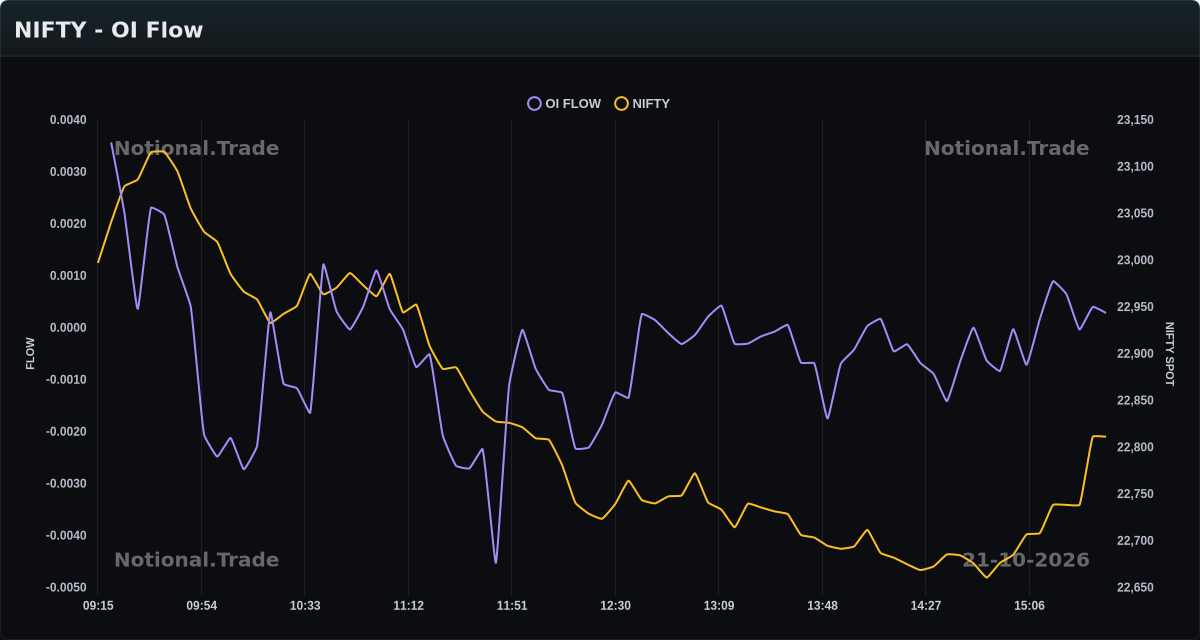Click the 09:54 time axis label

[201, 606]
